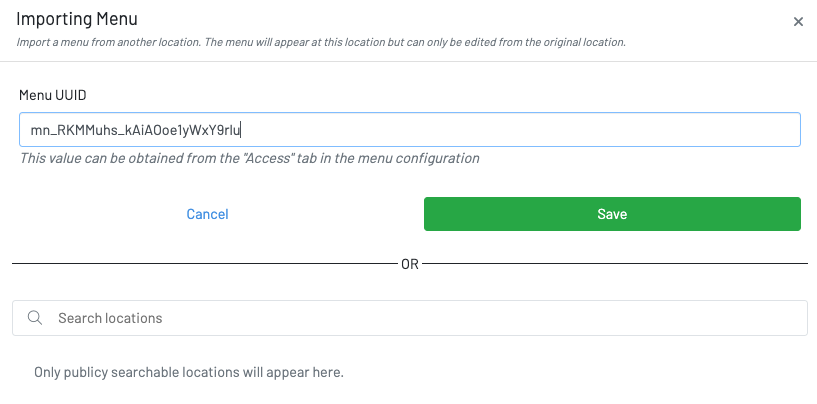This screenshot has width=817, height=404.
Task: Click the OR divider label
Action: point(410,264)
